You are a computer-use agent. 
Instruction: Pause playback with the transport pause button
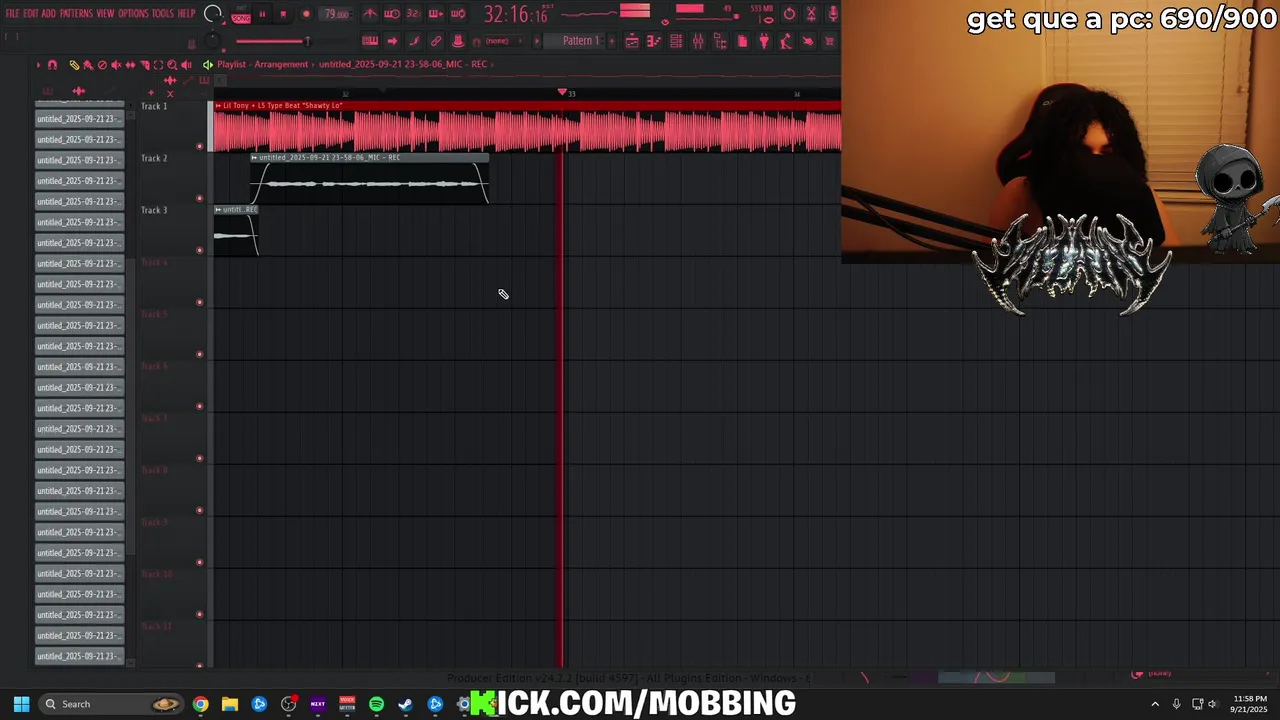(262, 14)
